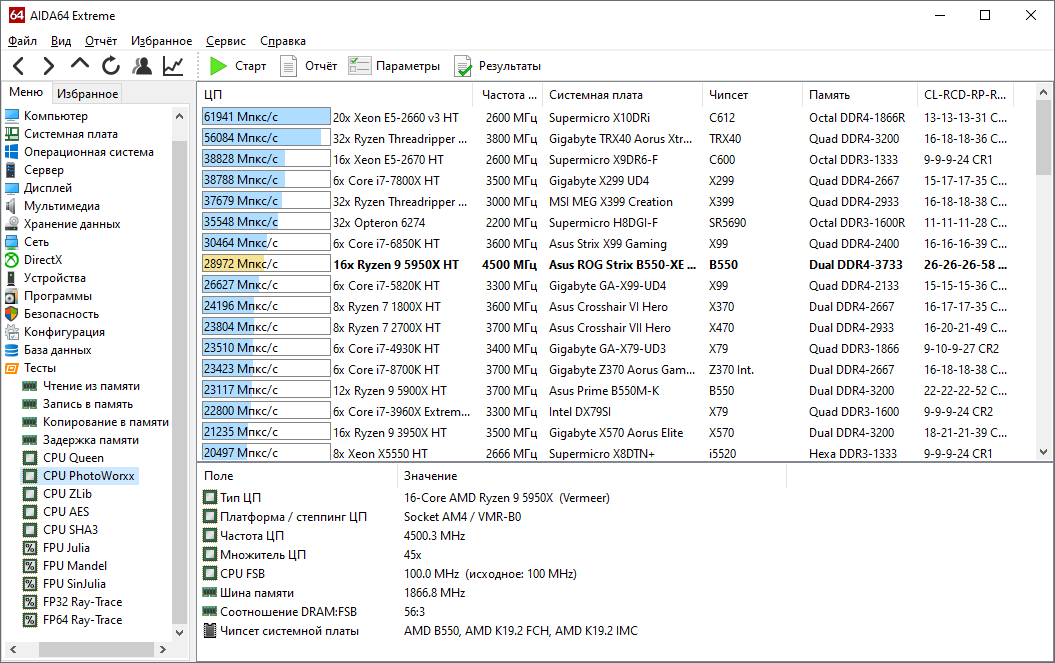
Task: Open the Вид menu
Action: (61, 41)
